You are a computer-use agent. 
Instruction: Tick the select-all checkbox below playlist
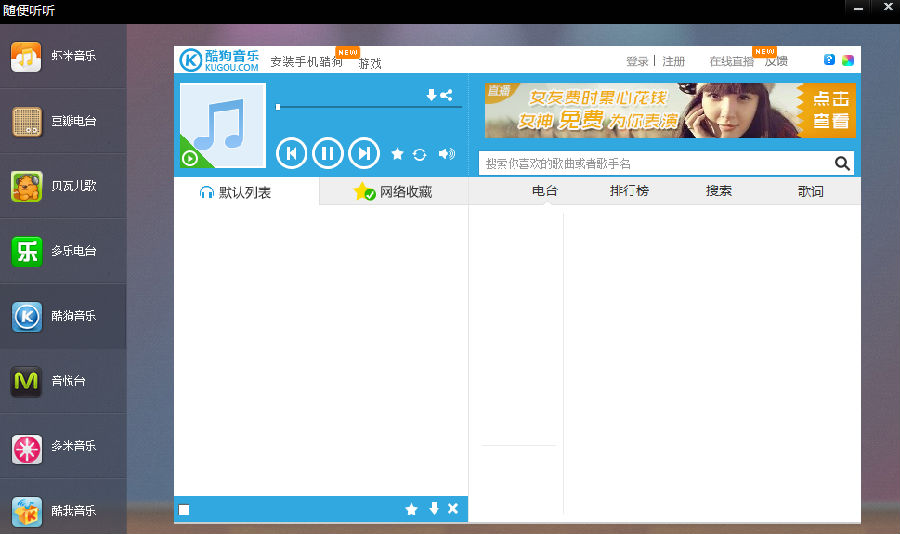coord(184,510)
